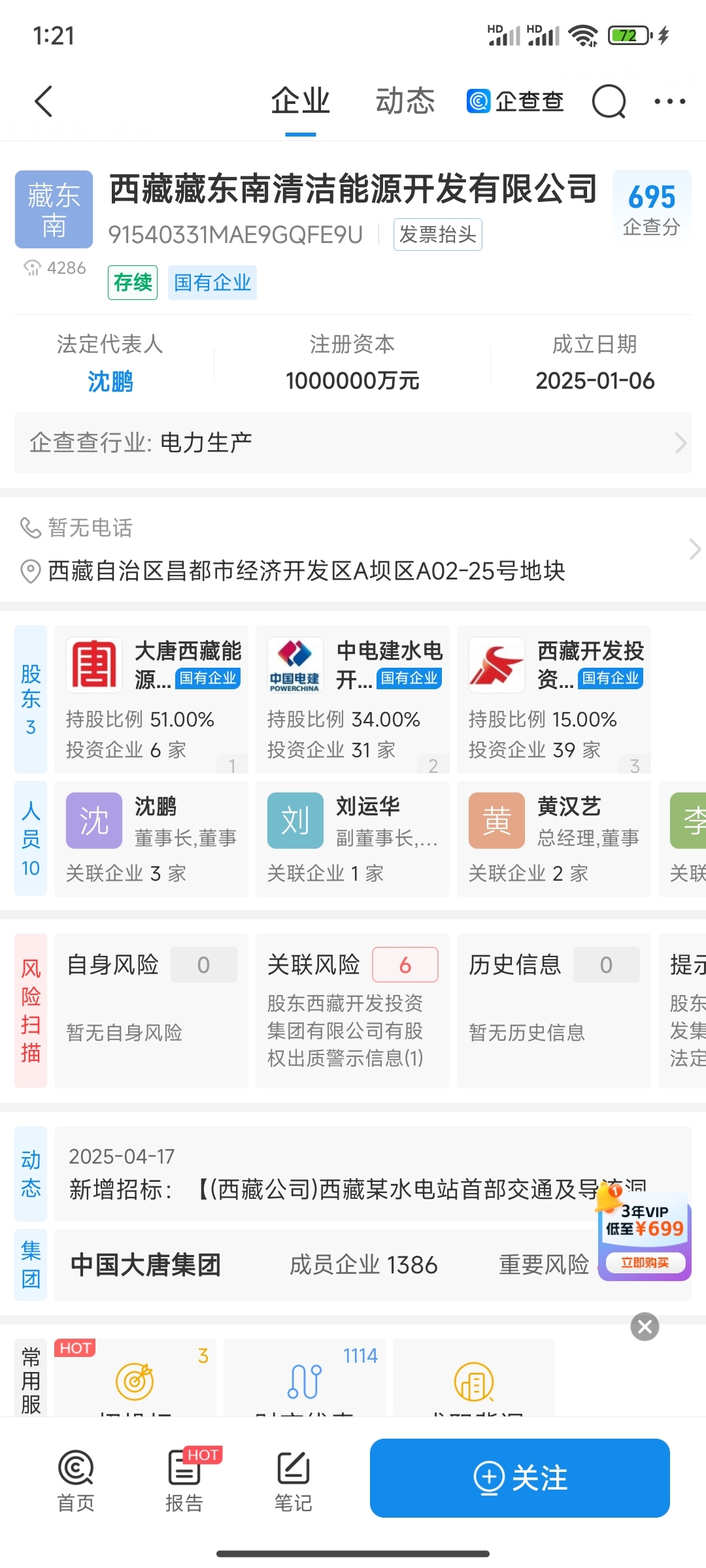Open the route icon with 1114 badge
This screenshot has height=1568, width=706.
(x=305, y=1380)
